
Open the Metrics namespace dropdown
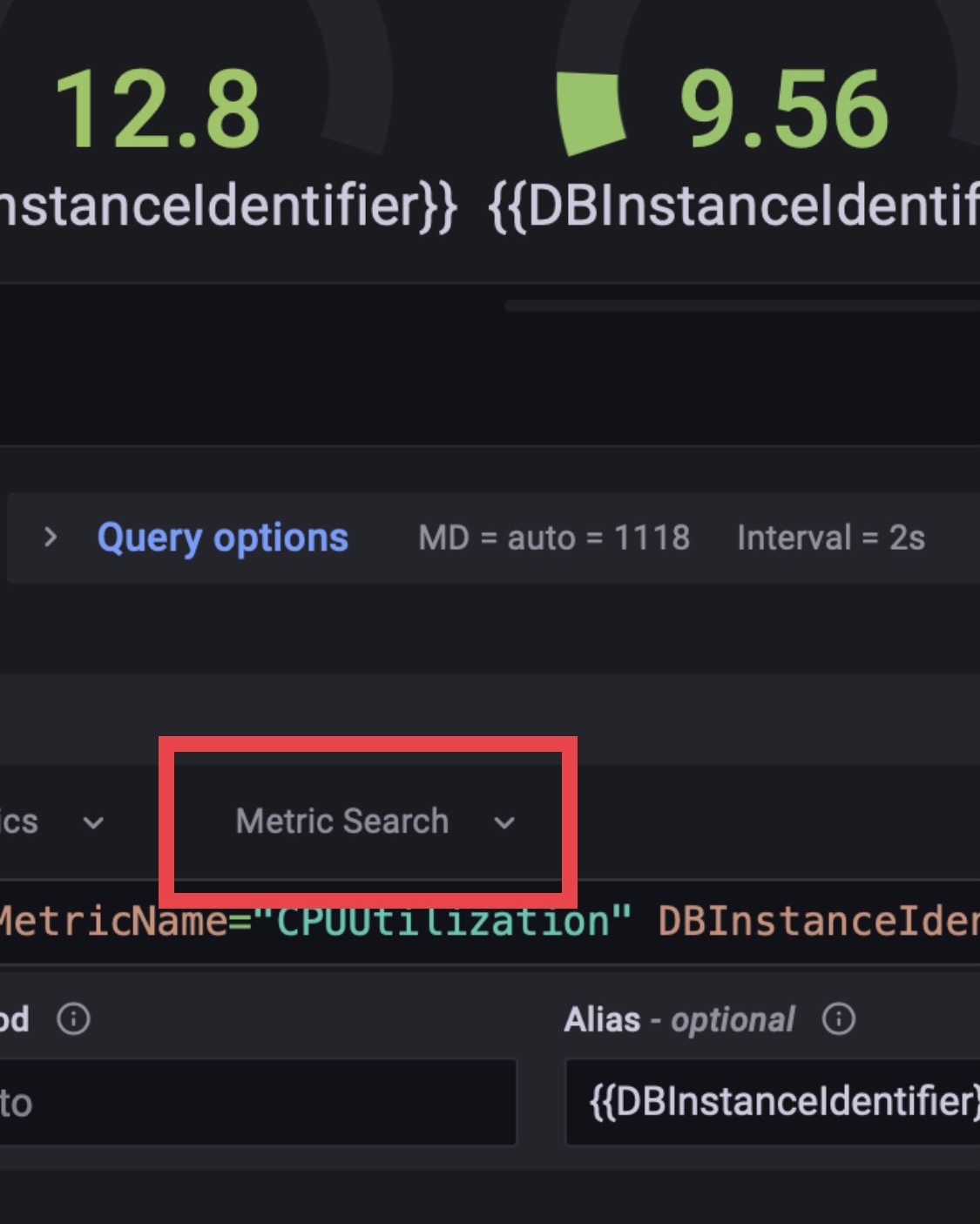(x=52, y=822)
